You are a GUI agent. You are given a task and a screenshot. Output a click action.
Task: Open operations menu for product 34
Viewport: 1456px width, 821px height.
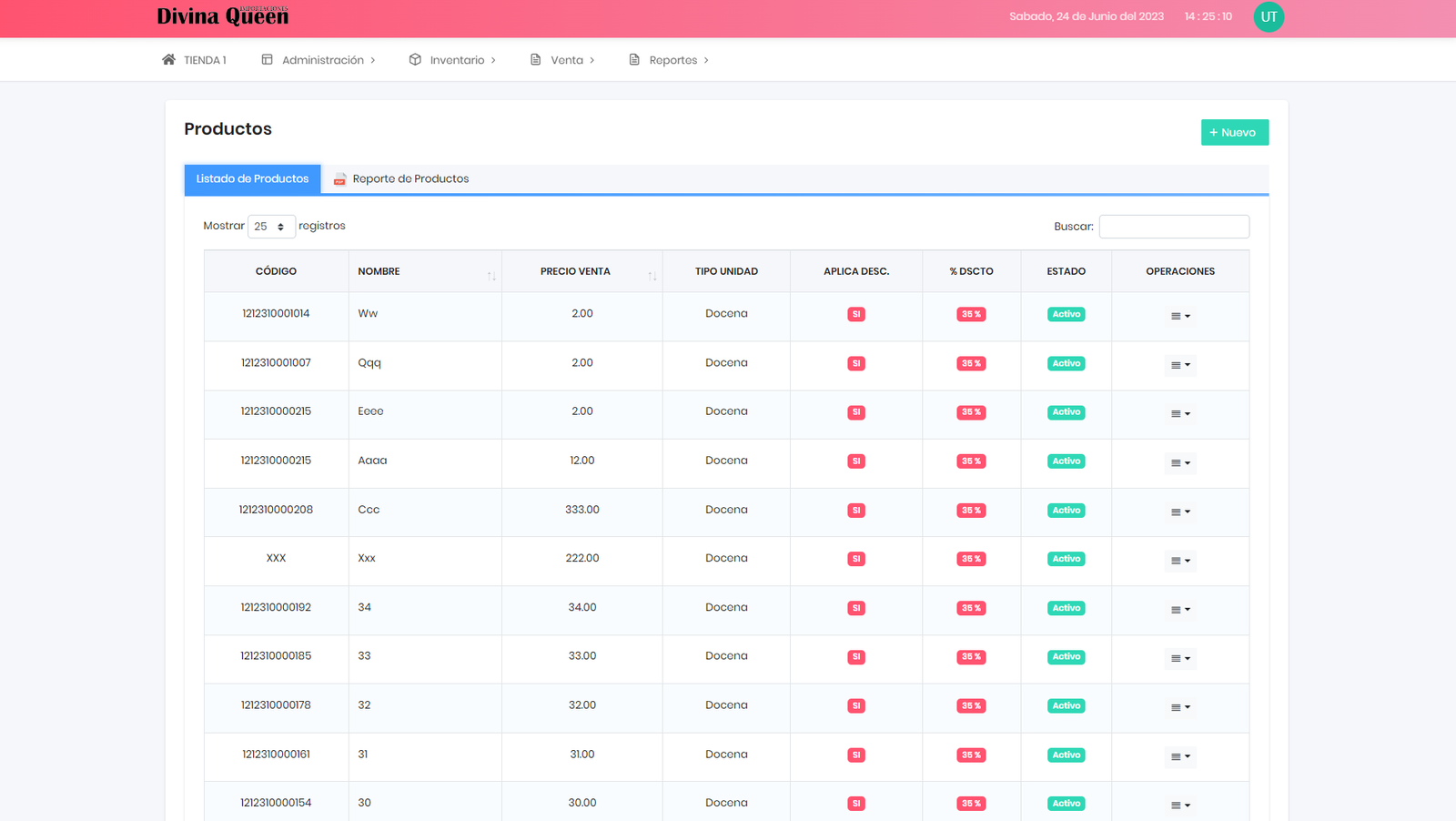pos(1180,610)
